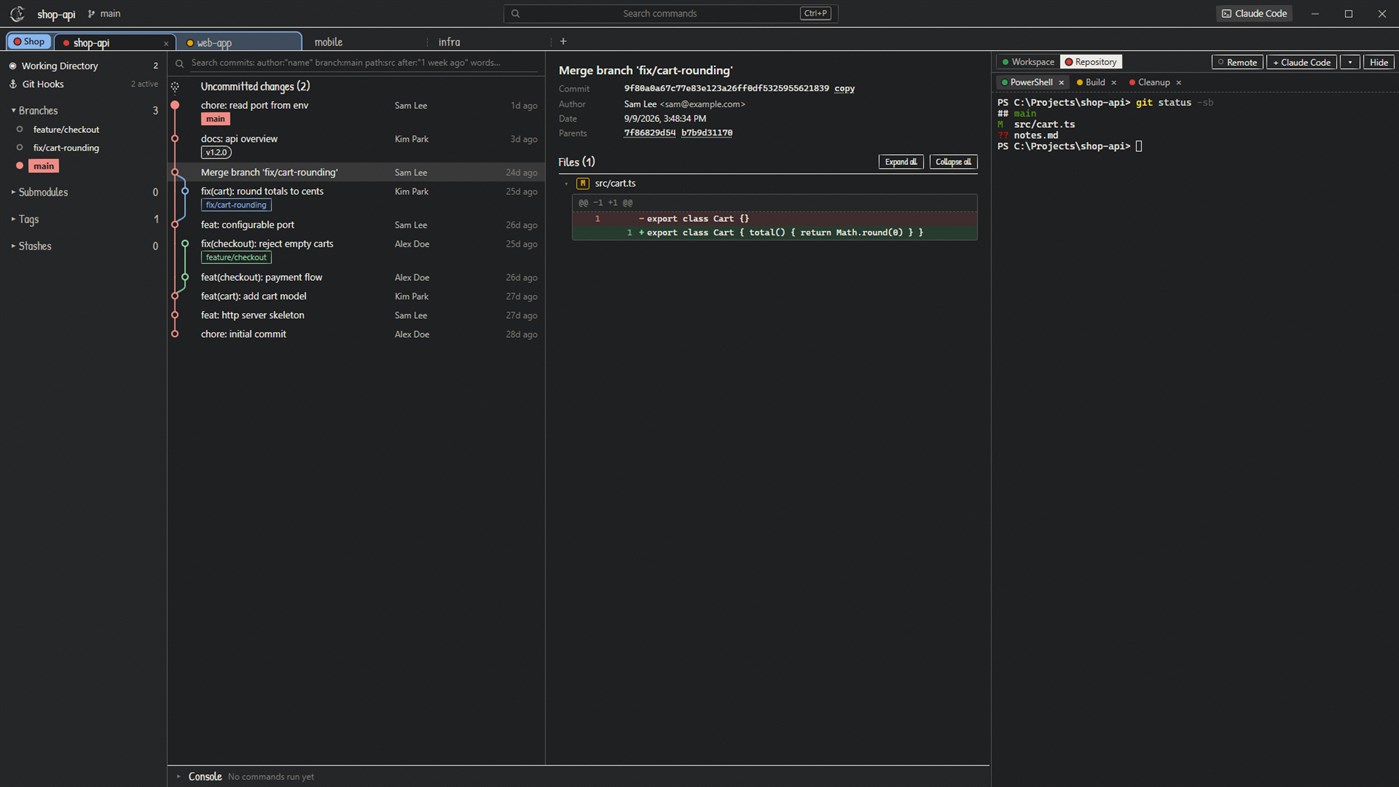The image size is (1399, 787).
Task: Select the main branch in sidebar
Action: click(x=43, y=166)
